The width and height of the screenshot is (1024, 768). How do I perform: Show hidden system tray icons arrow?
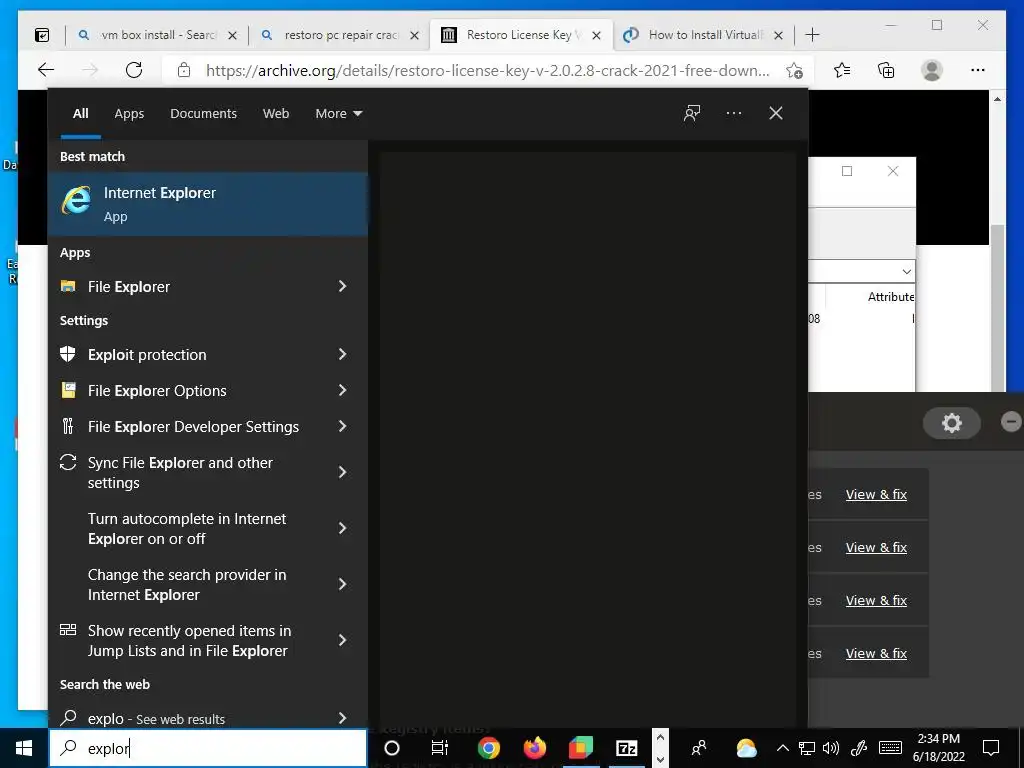[x=783, y=748]
